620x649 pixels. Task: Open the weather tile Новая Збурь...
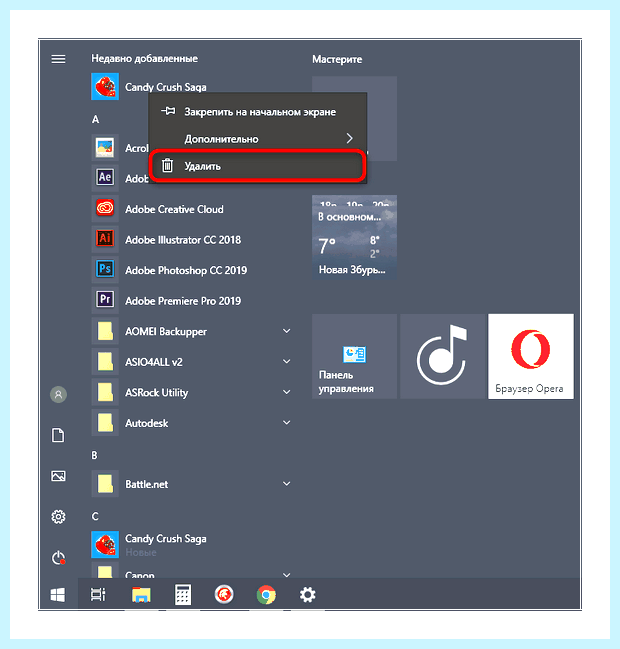[355, 237]
